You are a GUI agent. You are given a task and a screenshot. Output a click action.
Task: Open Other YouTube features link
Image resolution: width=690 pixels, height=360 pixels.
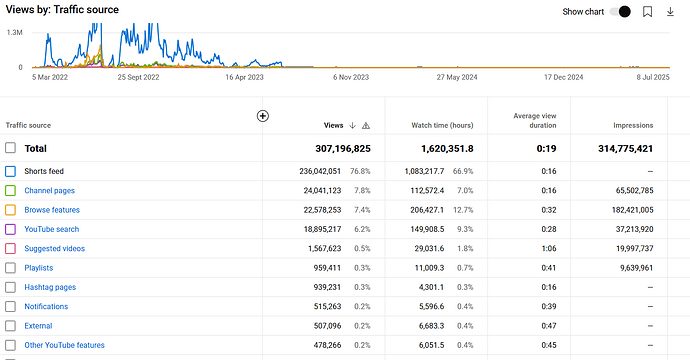tap(64, 345)
